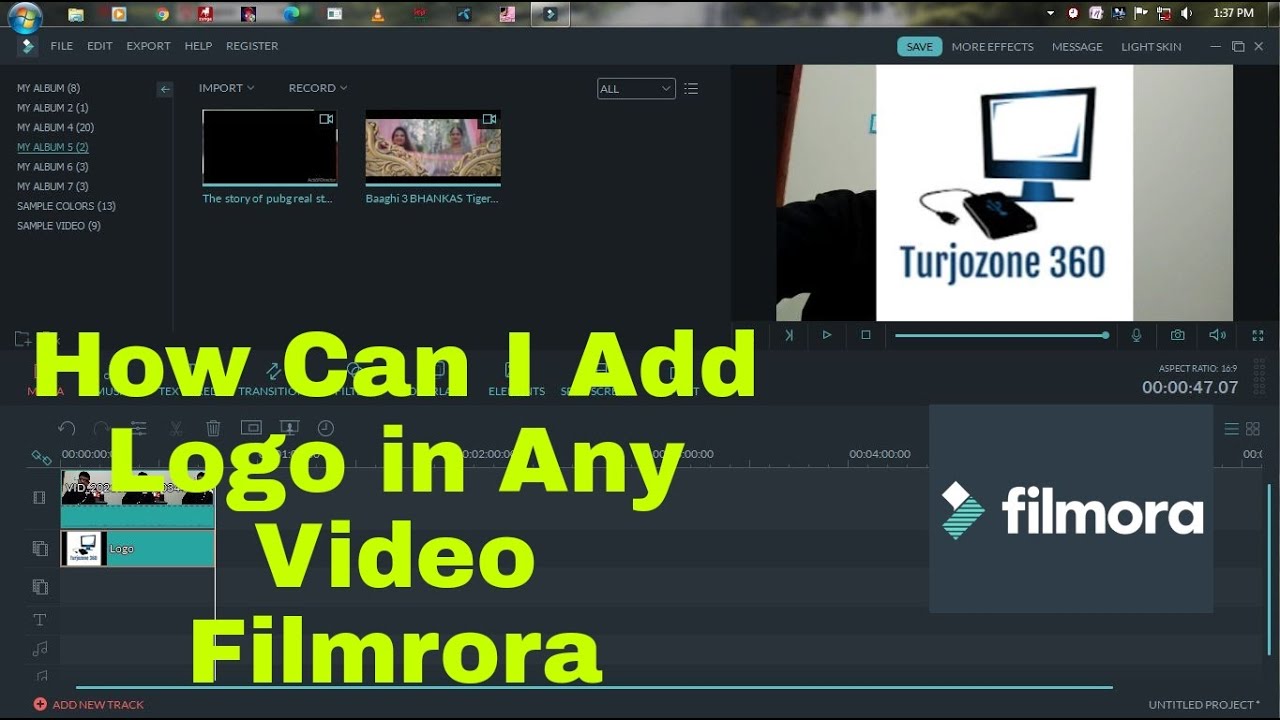Switch preview to full screen
The height and width of the screenshot is (720, 1280).
[x=1258, y=335]
